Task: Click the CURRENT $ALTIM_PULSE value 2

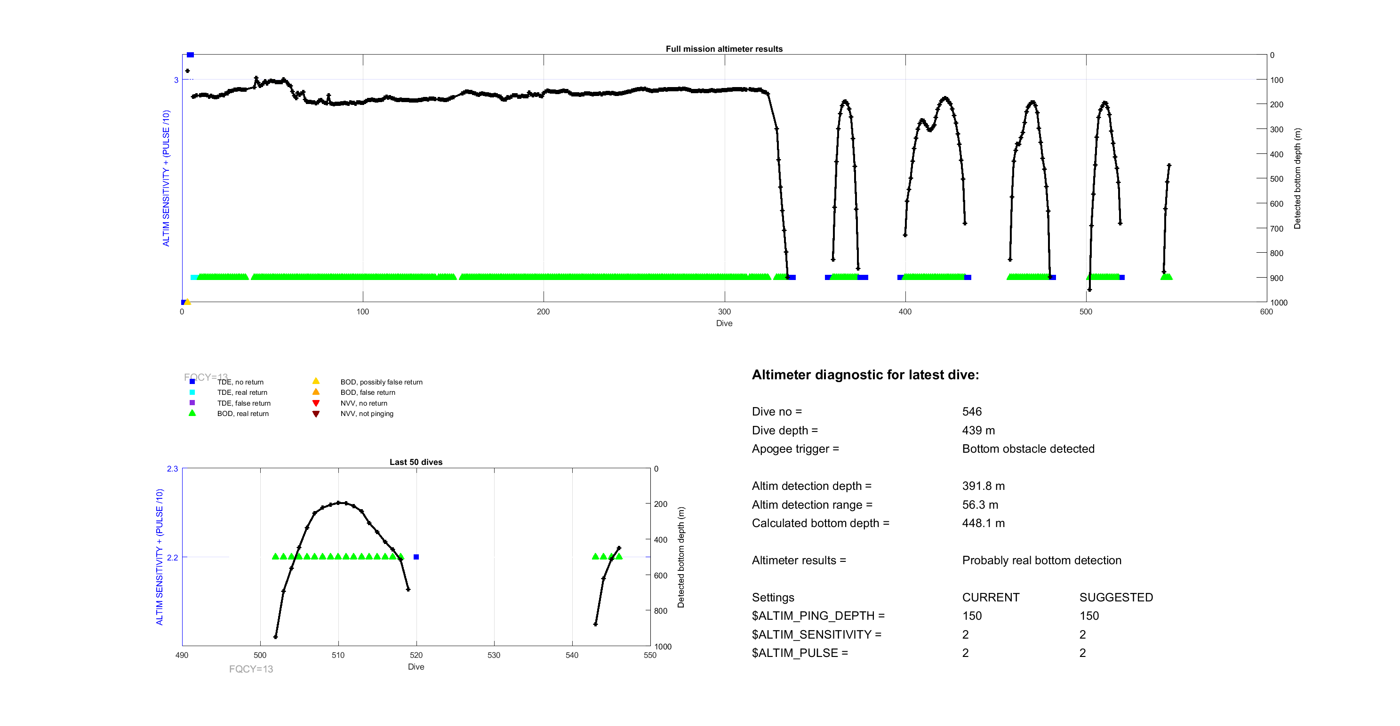Action: click(965, 653)
